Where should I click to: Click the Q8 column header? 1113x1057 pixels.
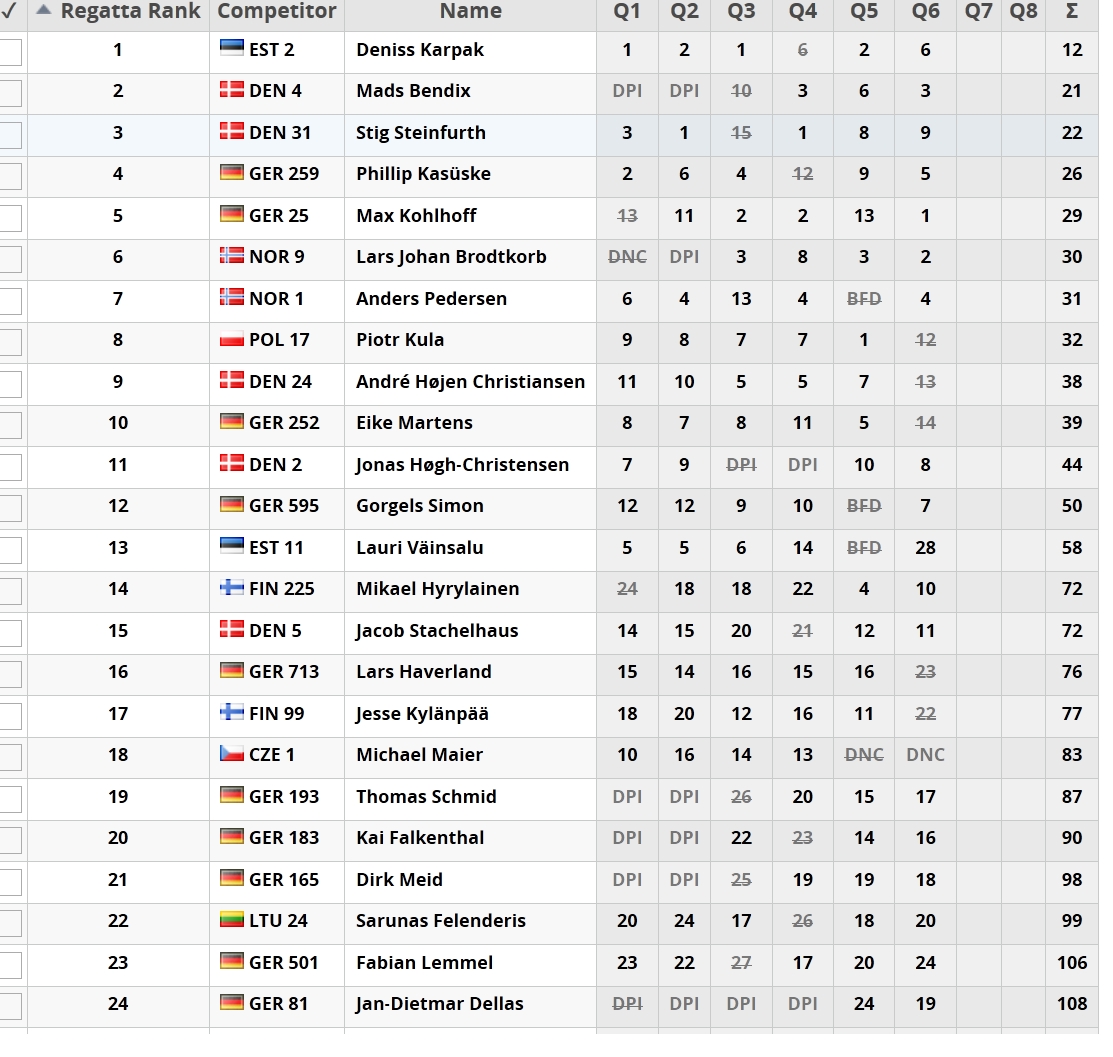pos(1023,11)
